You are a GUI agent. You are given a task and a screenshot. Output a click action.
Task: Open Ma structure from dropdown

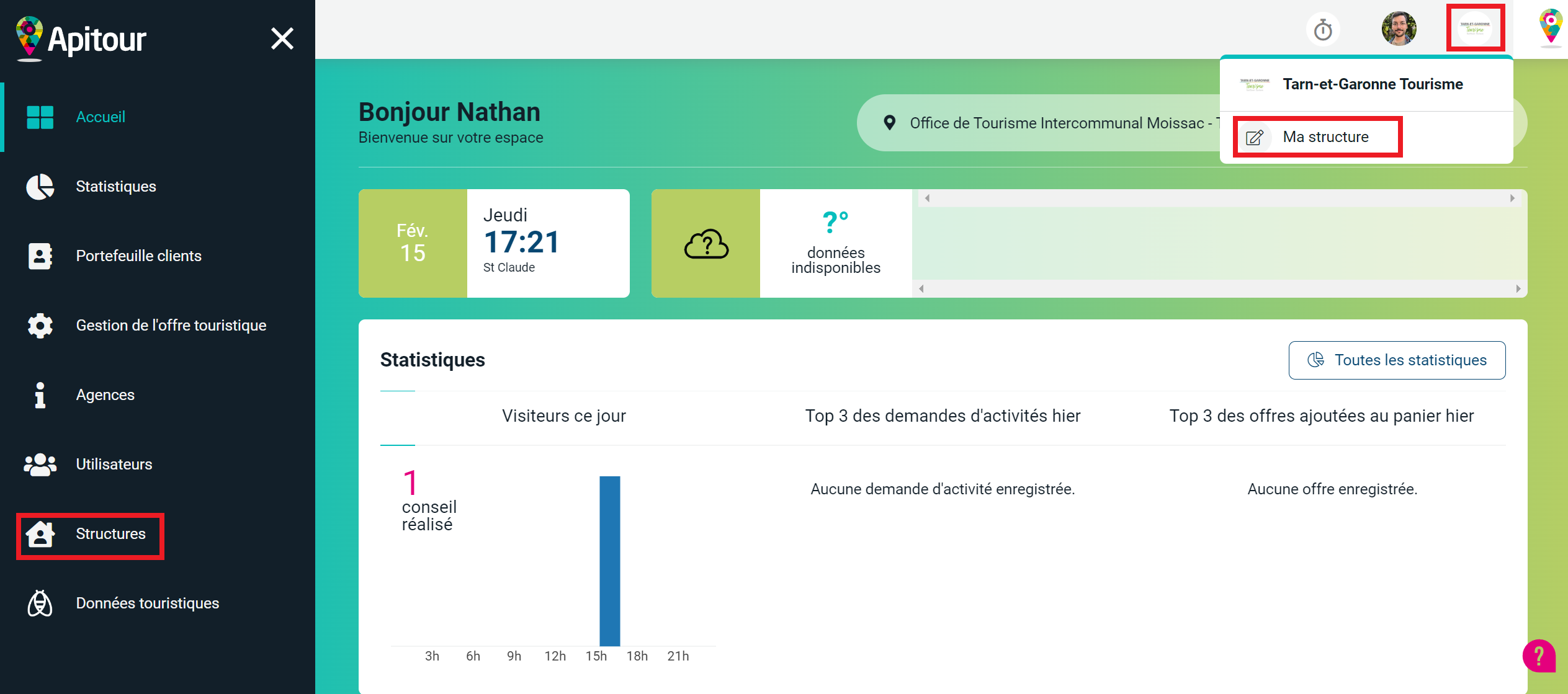click(x=1325, y=137)
